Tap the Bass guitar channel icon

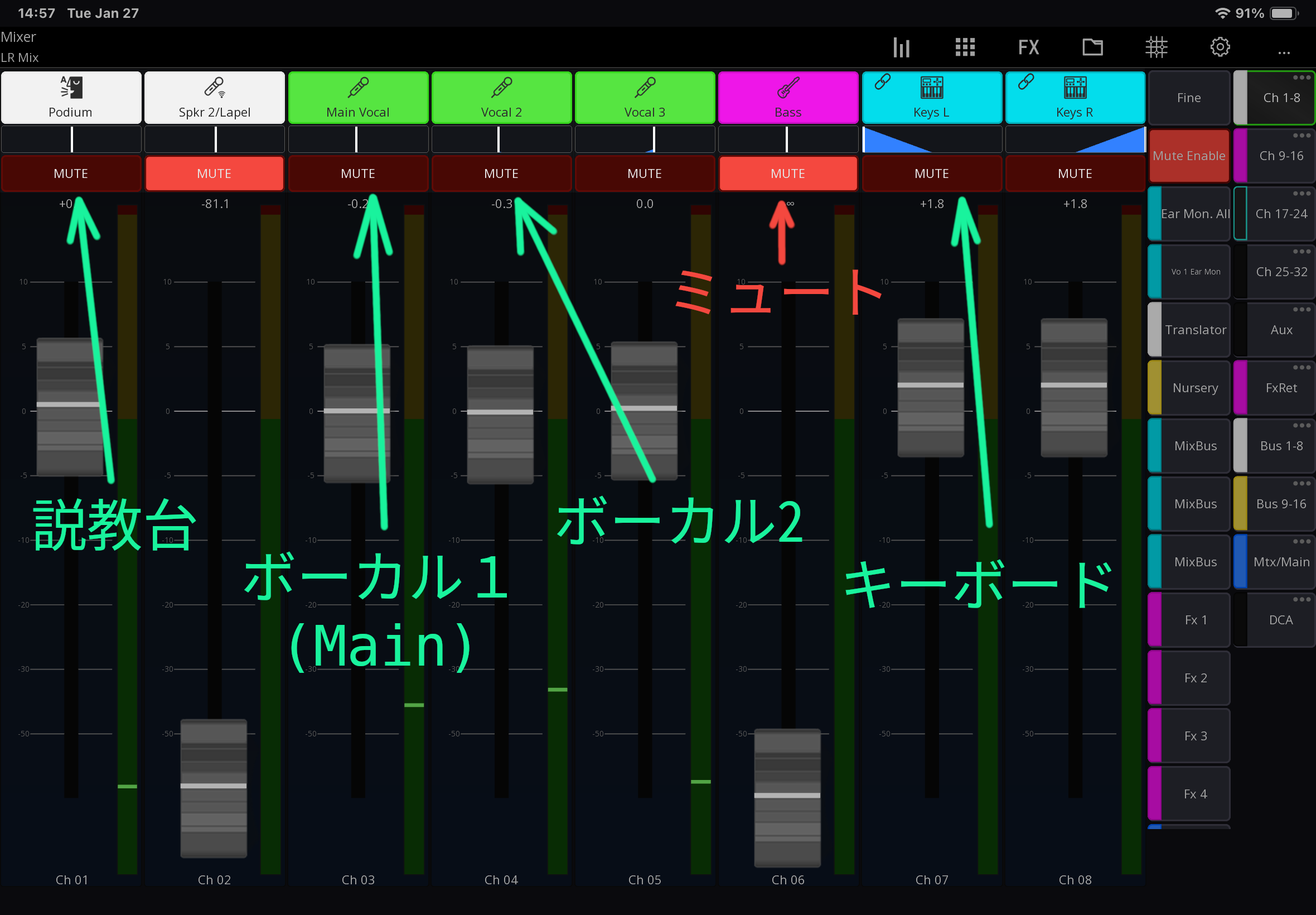coord(788,88)
